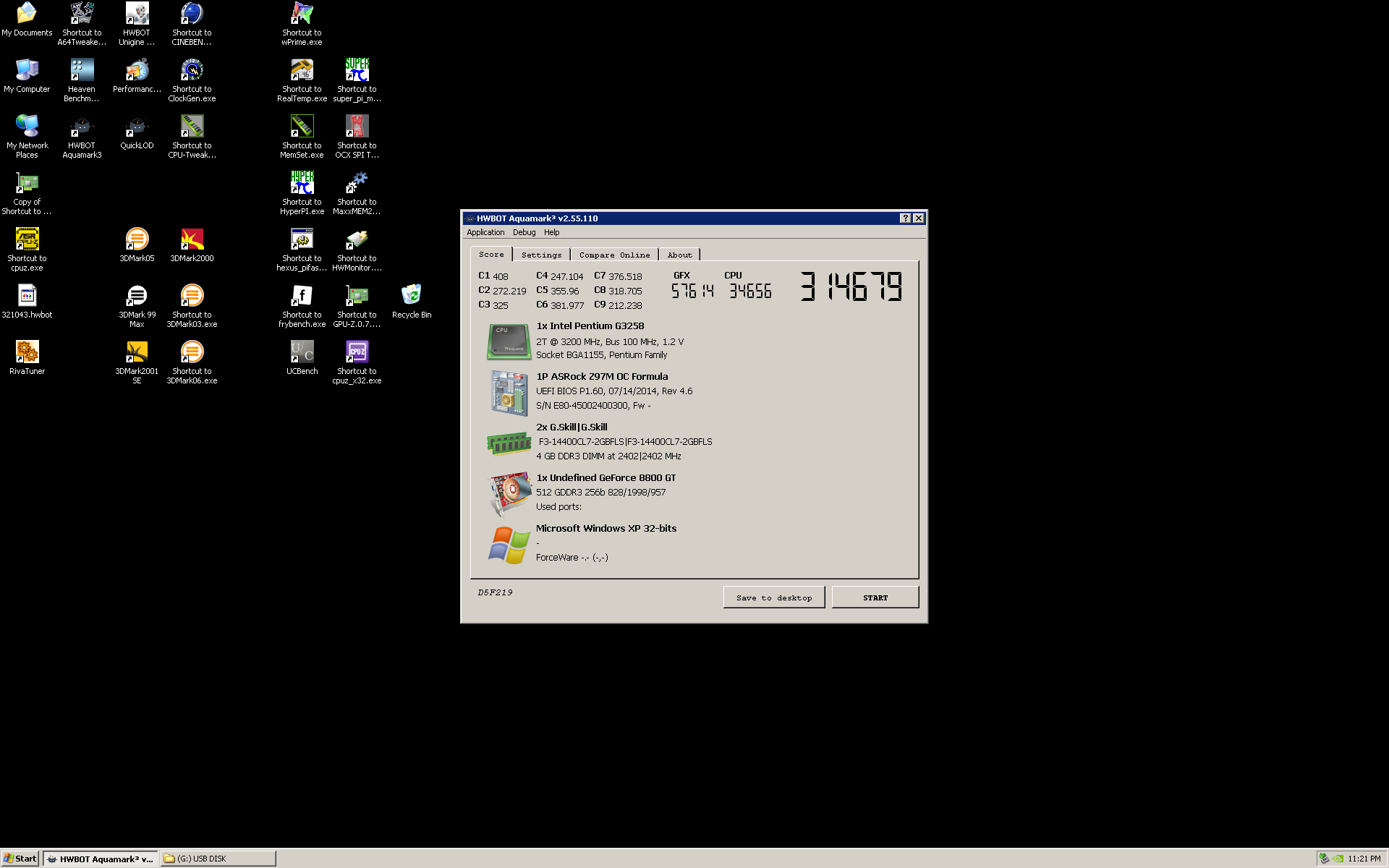Switch to the Settings tab
The image size is (1389, 868).
coord(541,255)
